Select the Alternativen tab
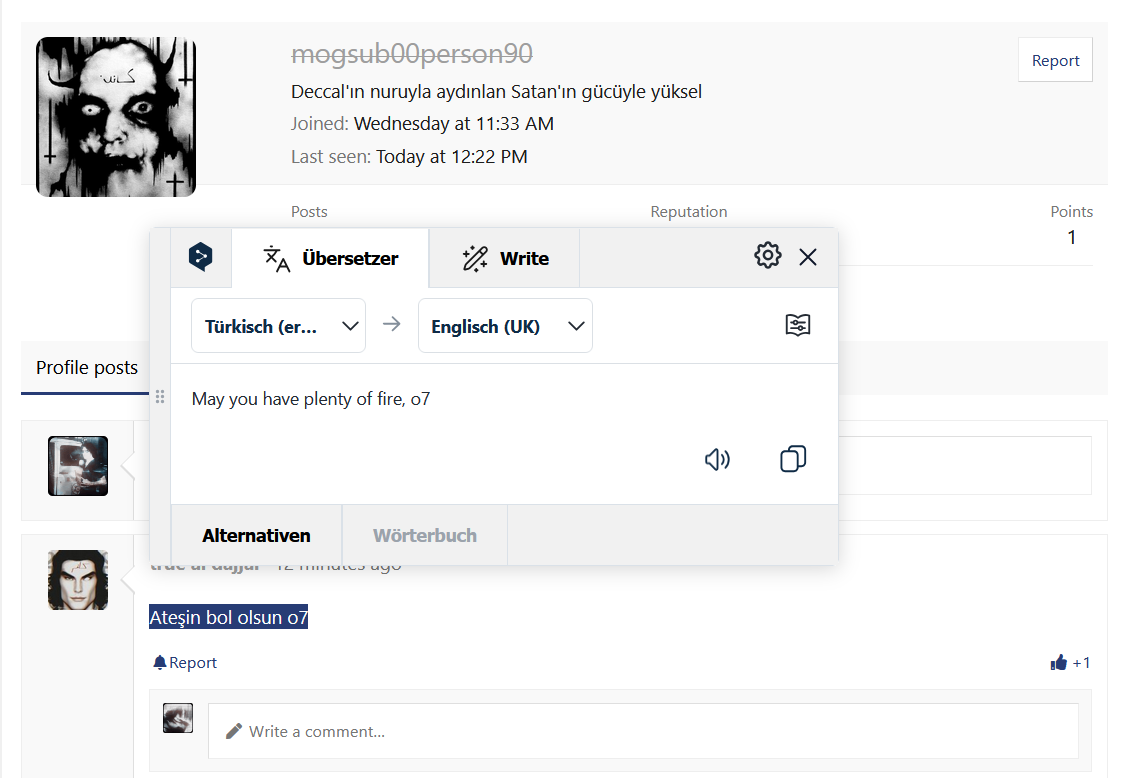 [x=256, y=535]
